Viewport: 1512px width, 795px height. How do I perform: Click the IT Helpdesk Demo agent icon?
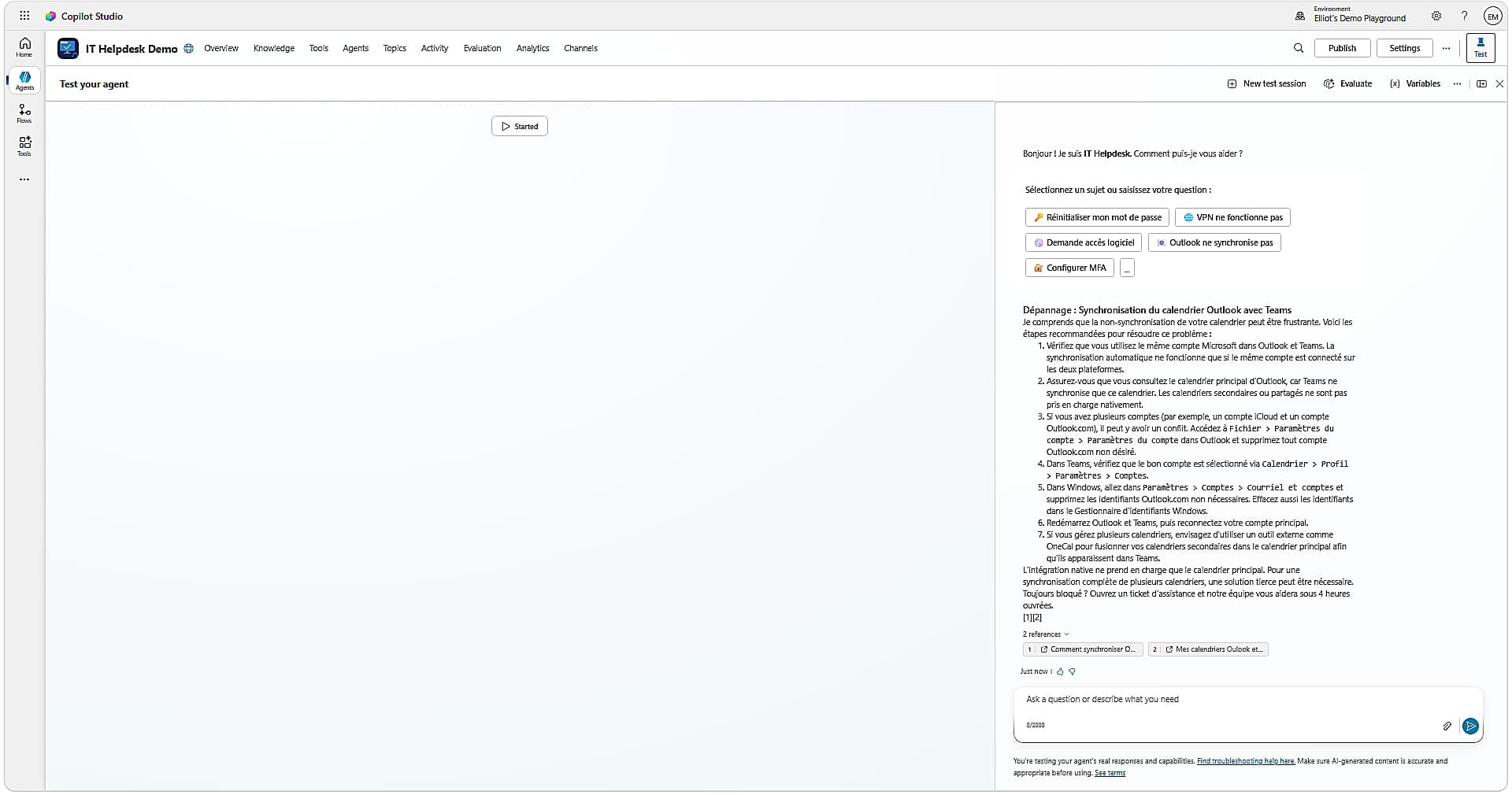pos(68,48)
